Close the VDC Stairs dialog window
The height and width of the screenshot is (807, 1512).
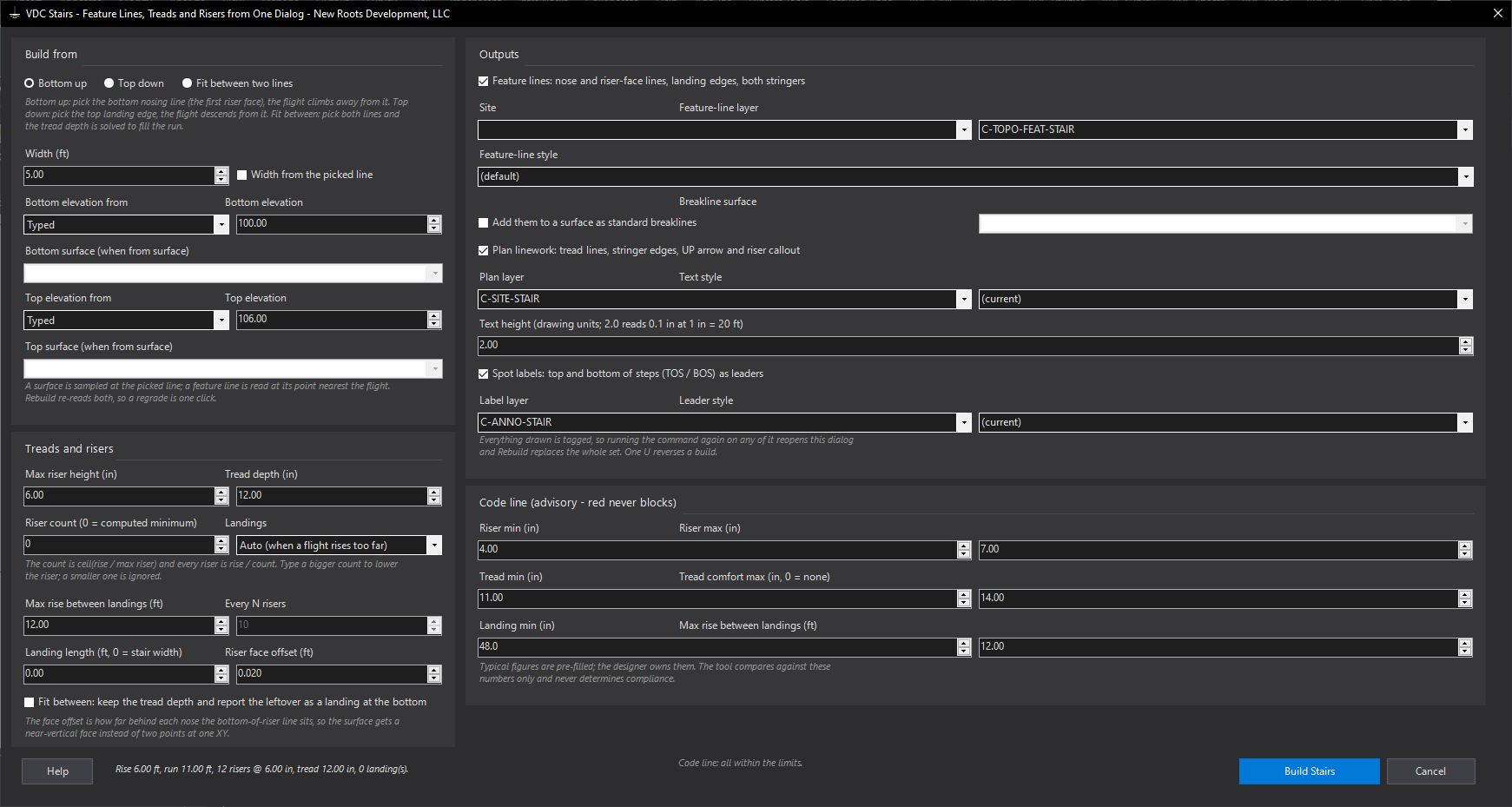click(x=1498, y=13)
